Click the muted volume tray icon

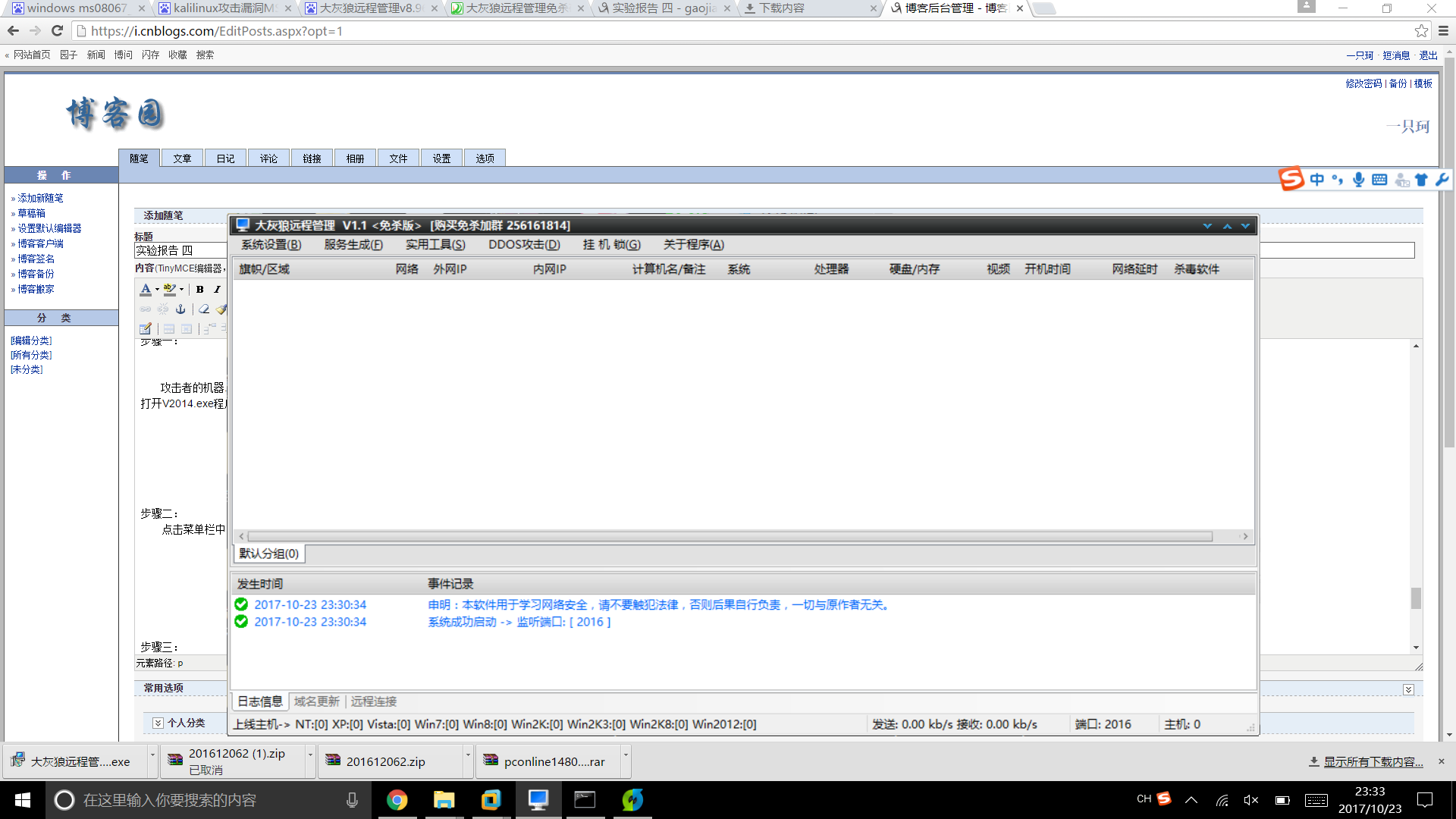pos(1251,800)
